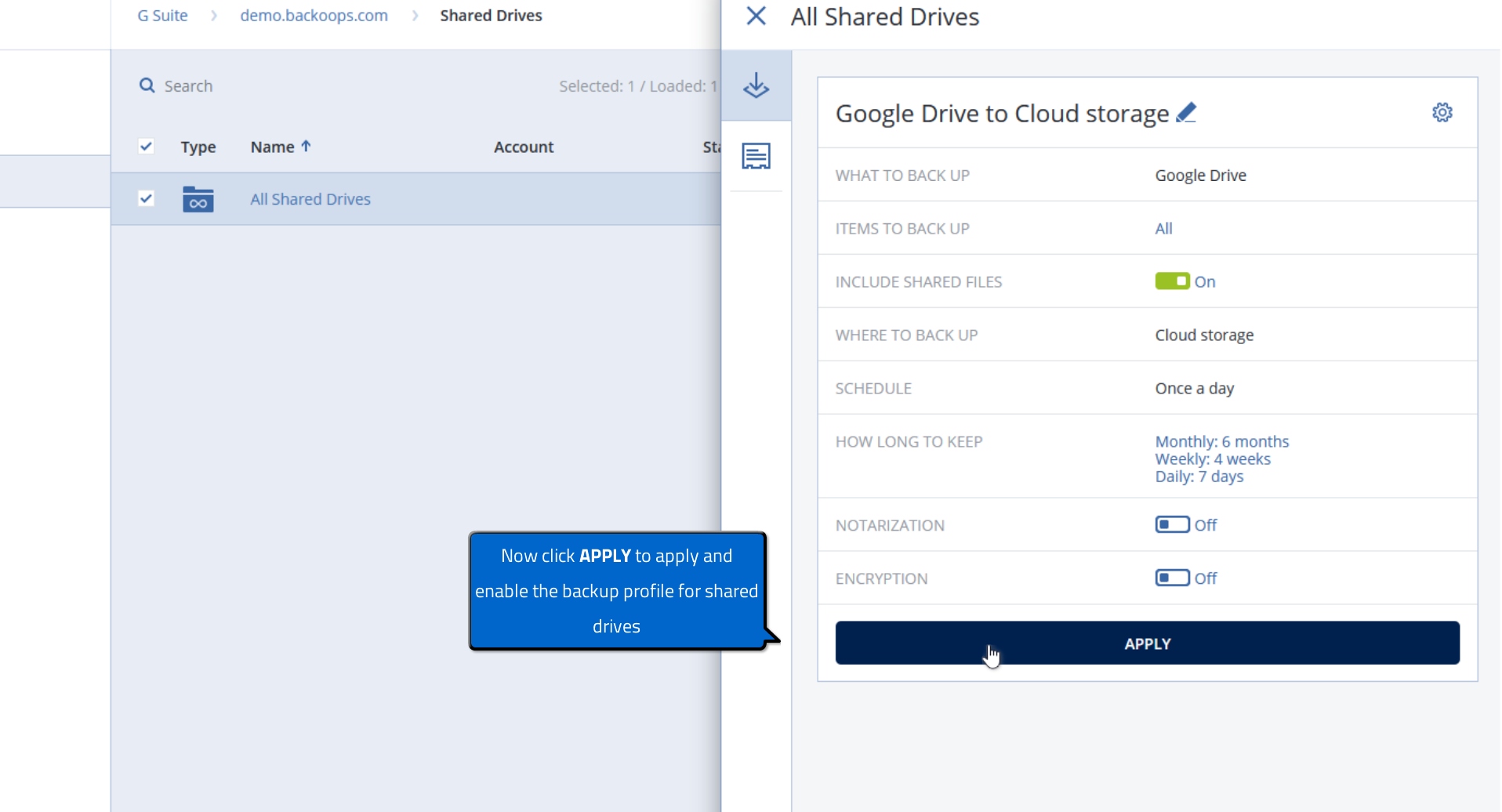The height and width of the screenshot is (812, 1502).
Task: Open the All Shared Drives item
Action: tap(310, 199)
